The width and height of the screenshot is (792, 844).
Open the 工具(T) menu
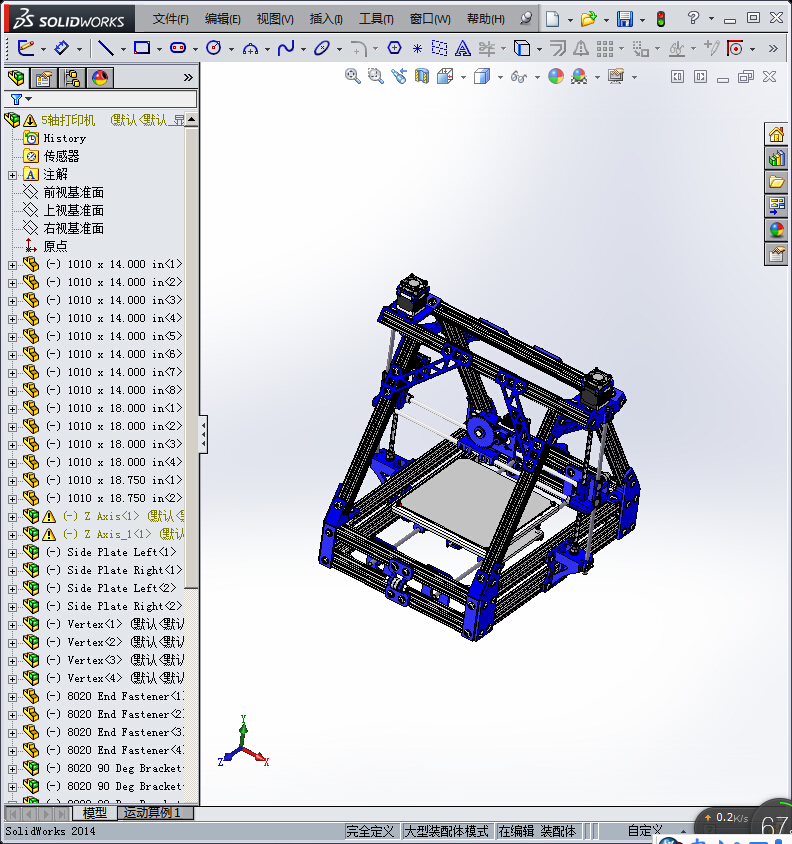[376, 19]
